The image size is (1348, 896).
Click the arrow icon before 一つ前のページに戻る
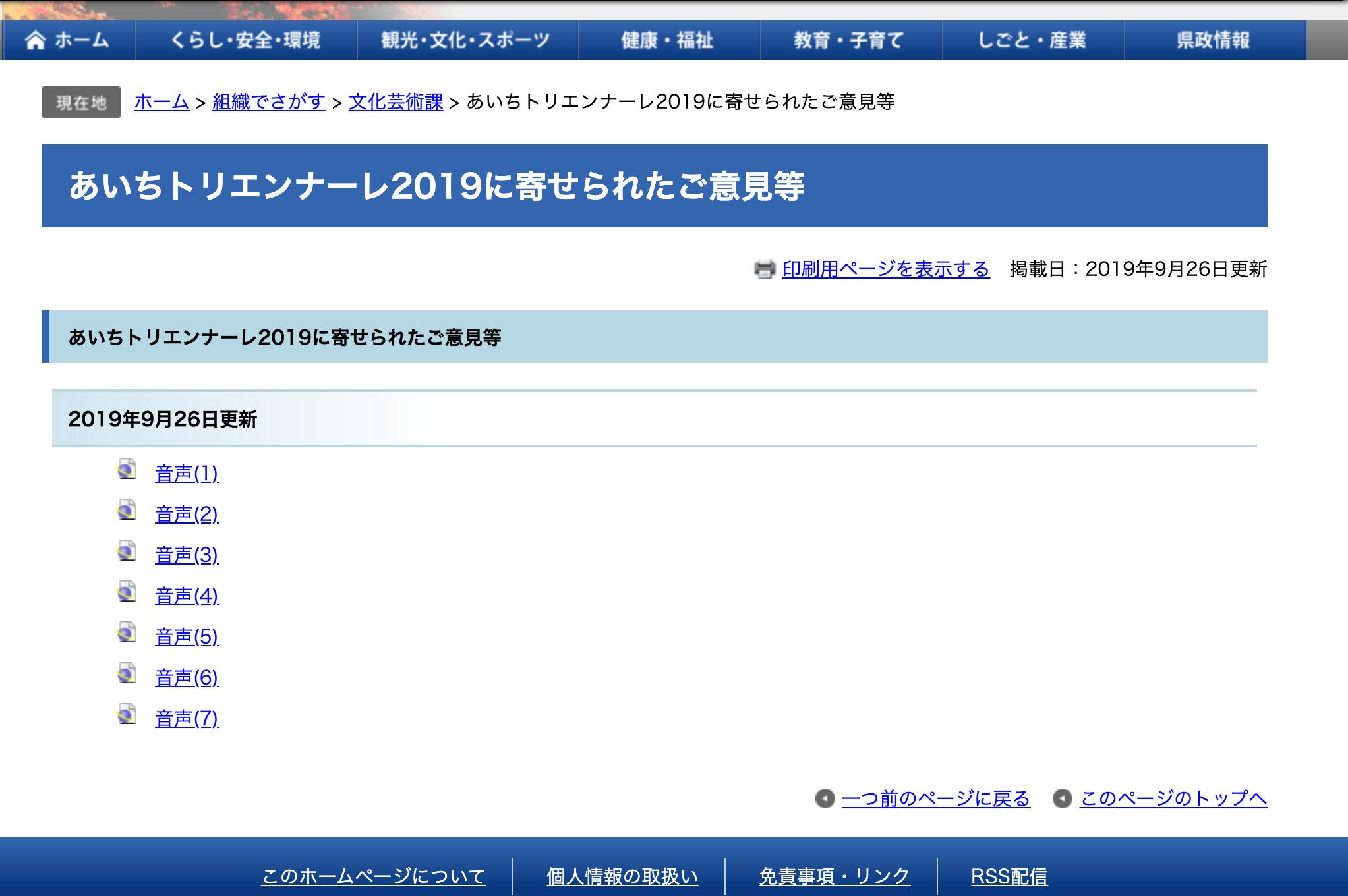coord(825,798)
